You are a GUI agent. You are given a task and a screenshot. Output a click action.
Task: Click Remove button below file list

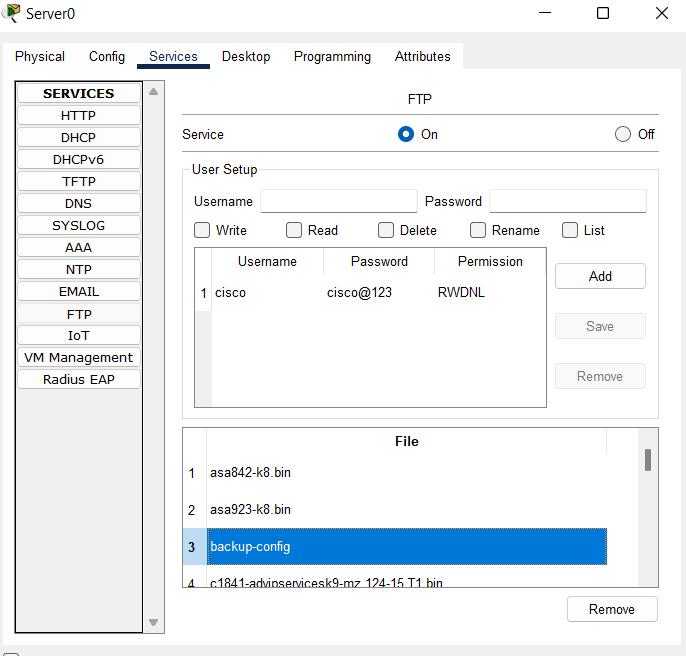point(611,609)
